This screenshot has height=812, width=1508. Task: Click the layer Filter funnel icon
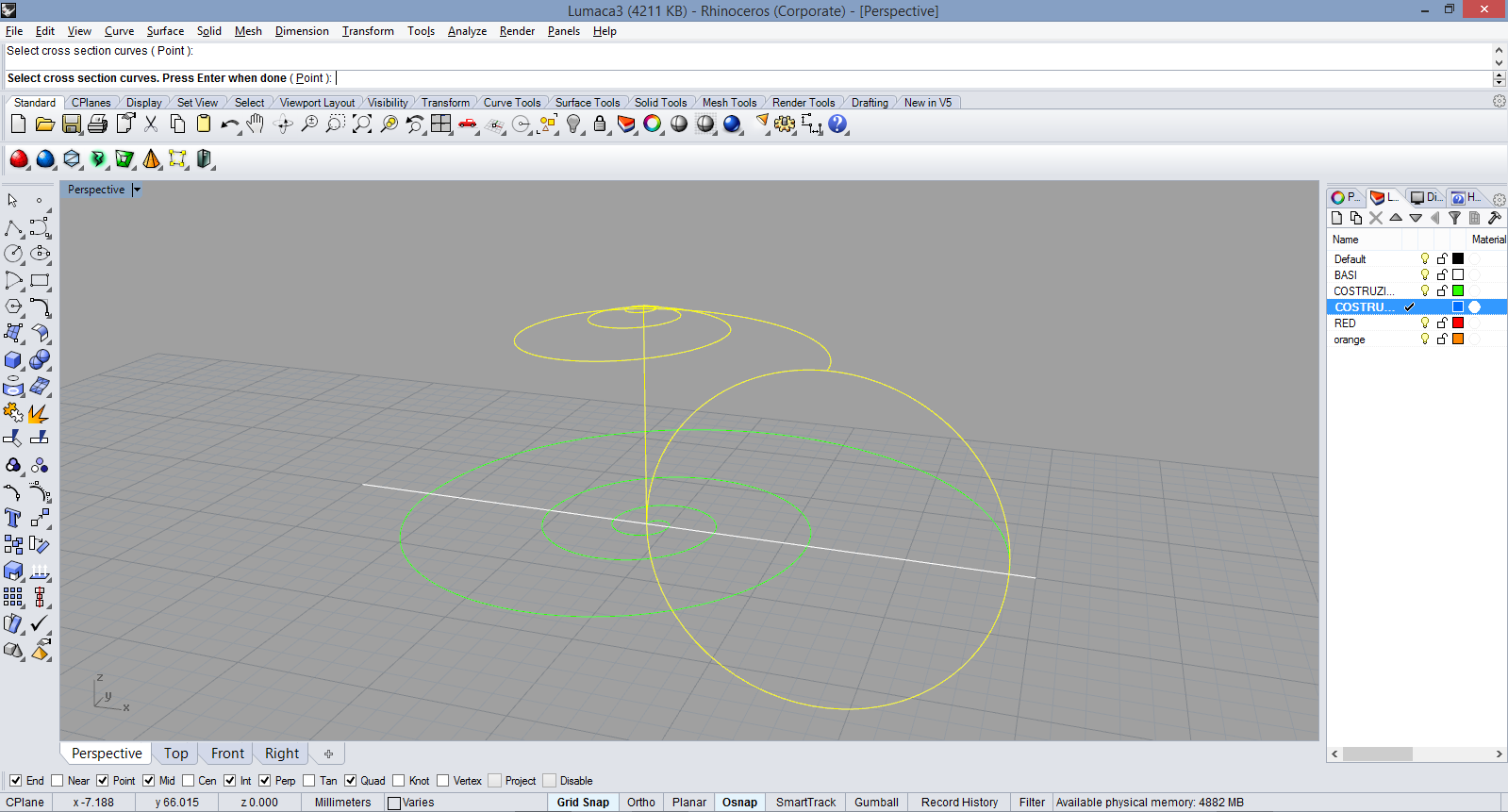point(1455,218)
